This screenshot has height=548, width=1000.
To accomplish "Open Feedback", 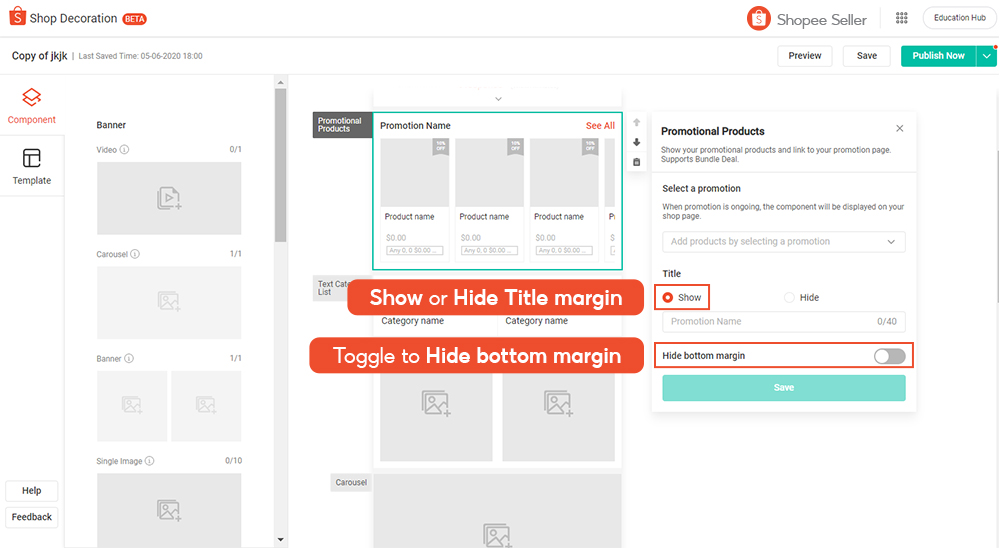I will click(31, 517).
